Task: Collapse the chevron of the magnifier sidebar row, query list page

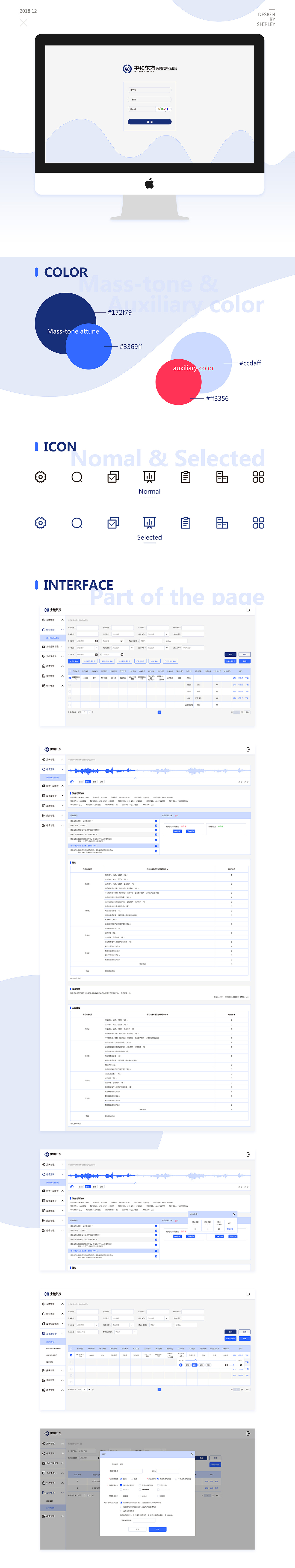Action: (63, 630)
